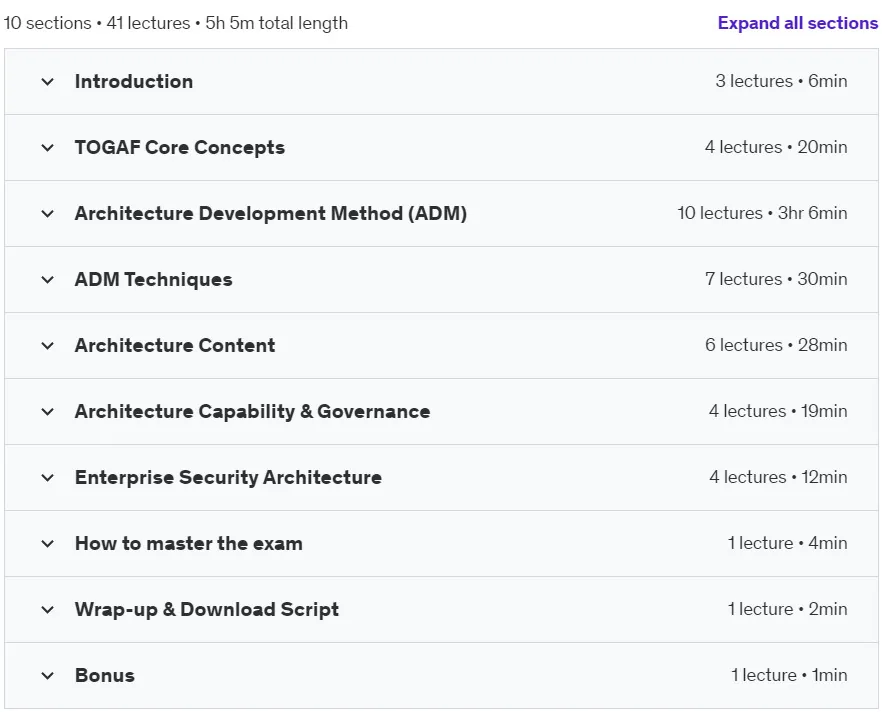Expand the Architecture Content chevron

(48, 346)
